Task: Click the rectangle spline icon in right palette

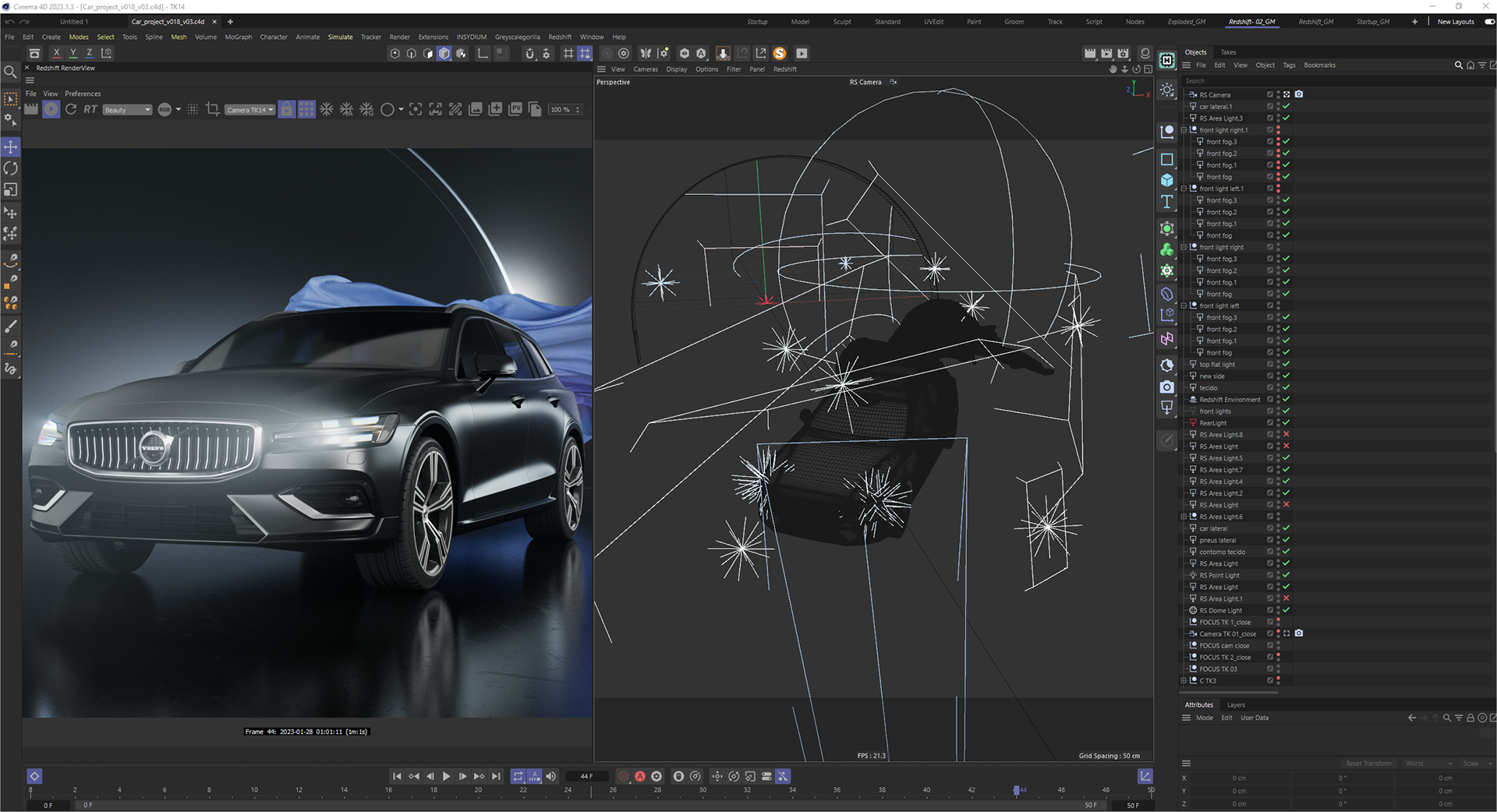Action: 1167,160
